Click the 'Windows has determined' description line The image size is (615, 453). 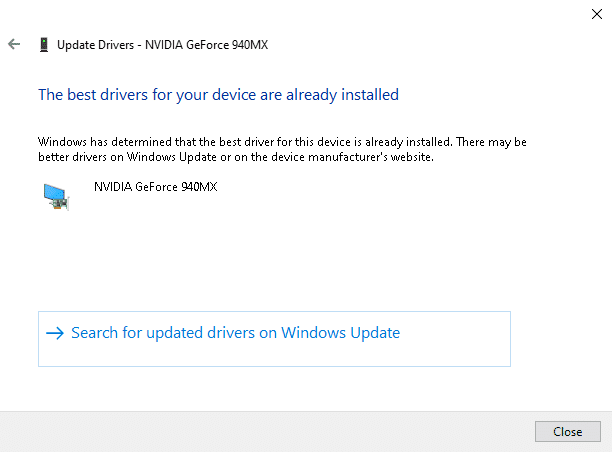tap(282, 143)
